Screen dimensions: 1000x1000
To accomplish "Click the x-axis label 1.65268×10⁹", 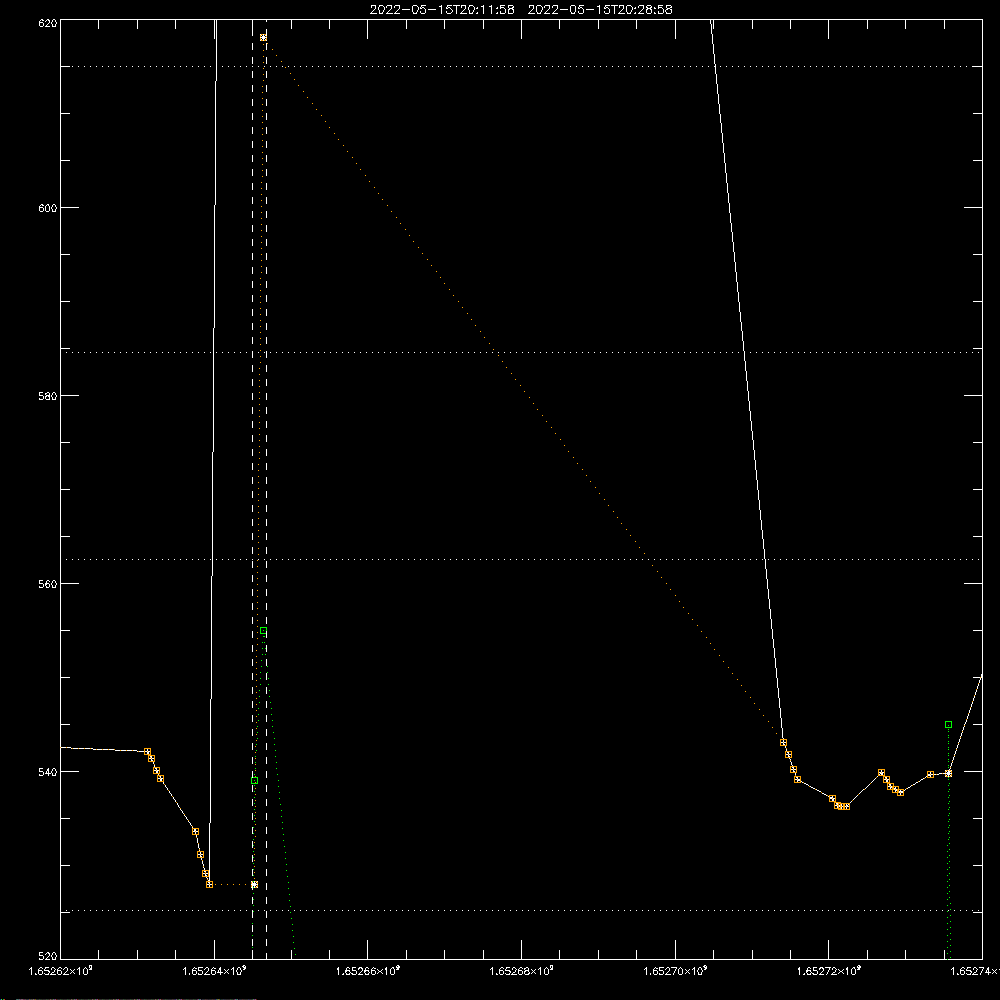I will point(522,971).
